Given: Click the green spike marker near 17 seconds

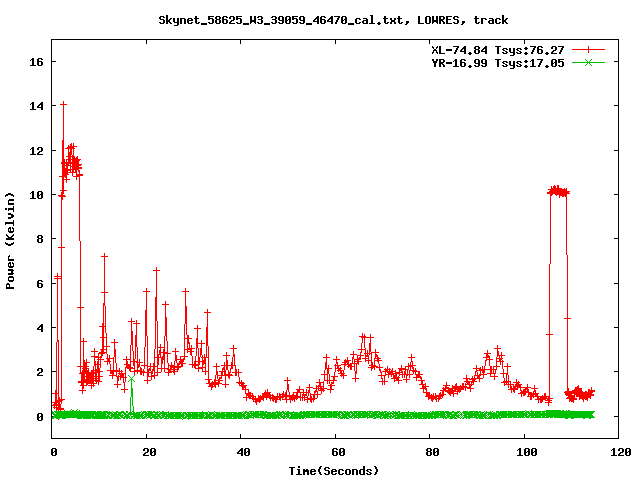Looking at the screenshot, I should pos(131,379).
